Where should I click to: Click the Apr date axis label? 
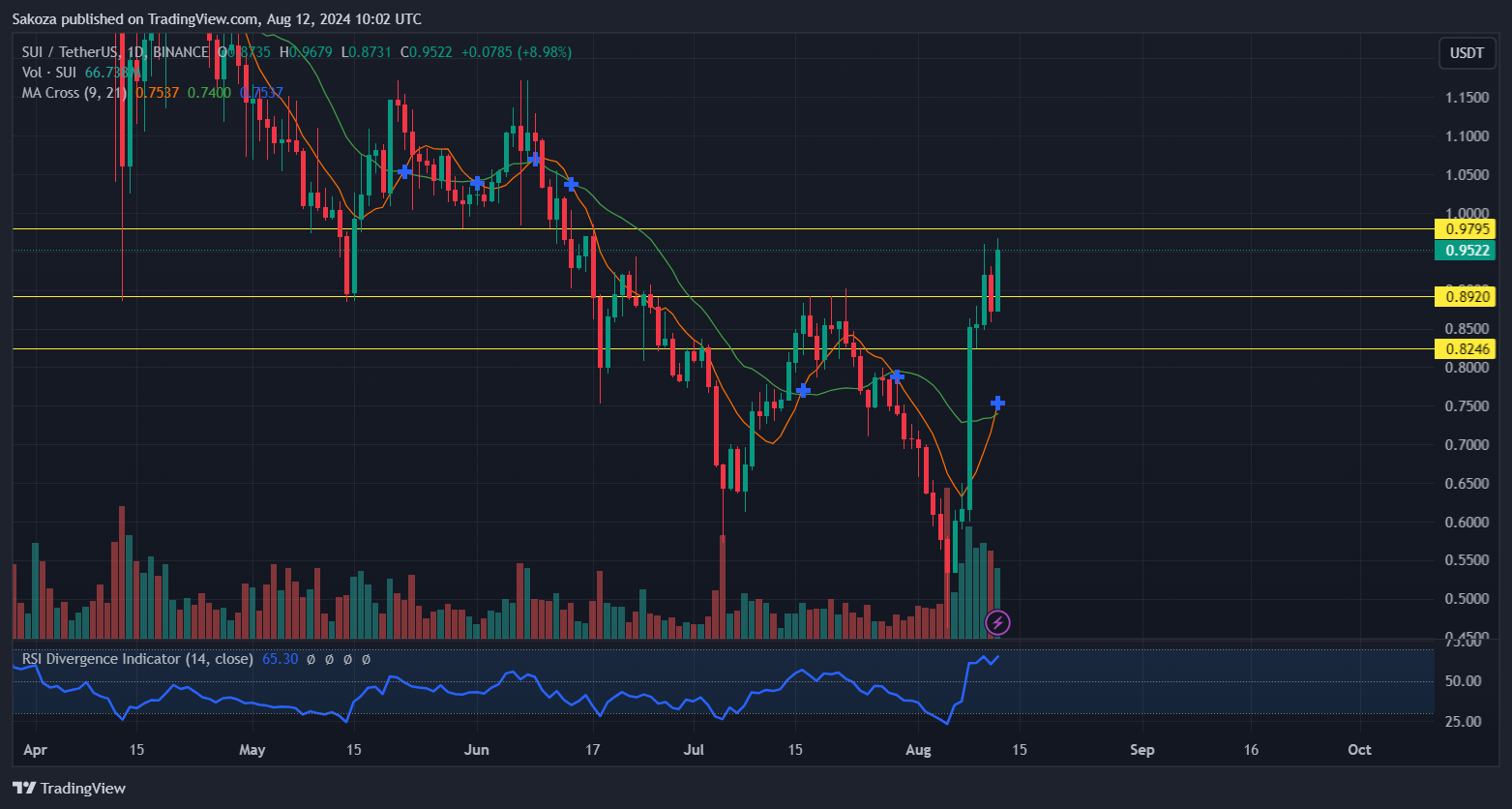tap(34, 750)
